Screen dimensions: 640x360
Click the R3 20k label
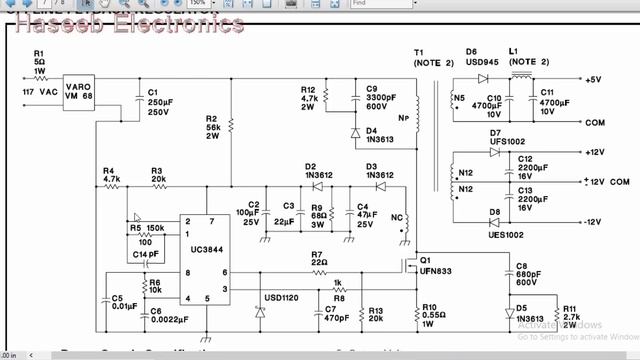point(158,175)
